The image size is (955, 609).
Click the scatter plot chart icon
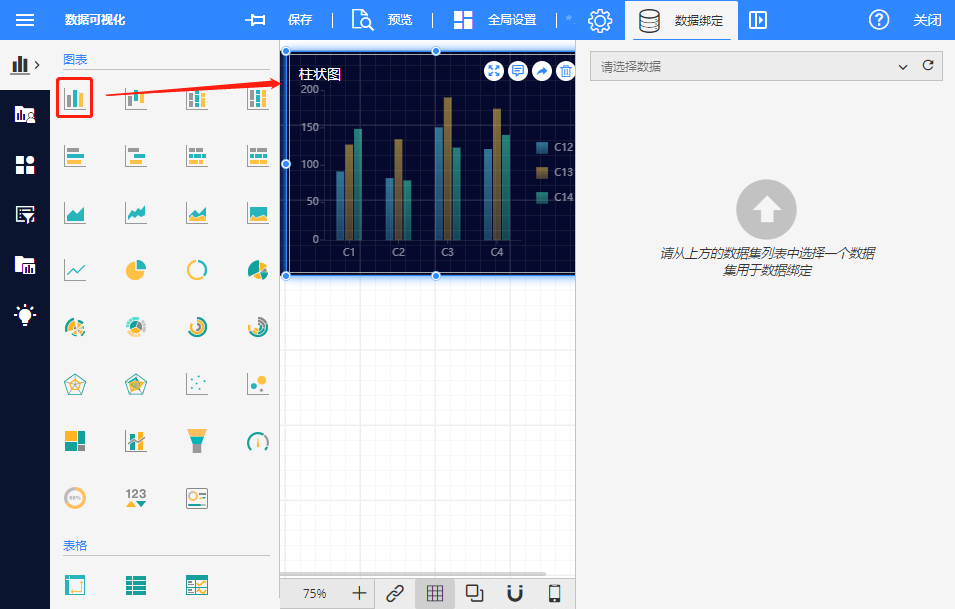tap(197, 384)
